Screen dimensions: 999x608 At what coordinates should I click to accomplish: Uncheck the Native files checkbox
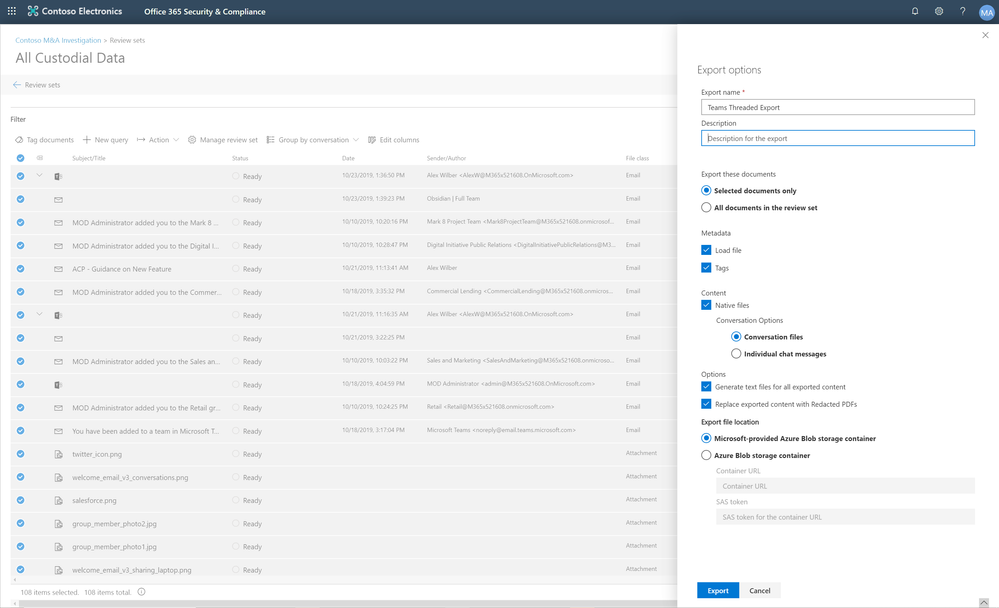706,305
